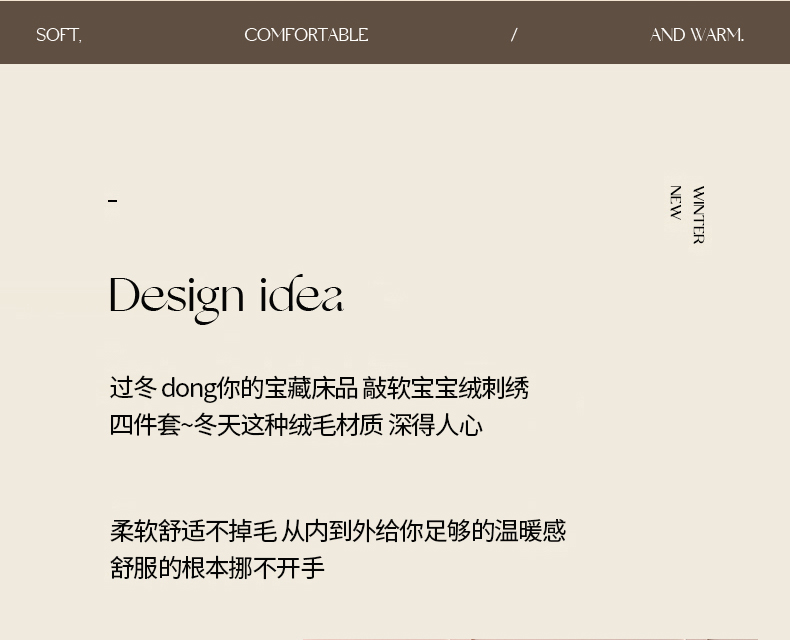Click the slash separator in the banner
The image size is (790, 640).
(514, 35)
